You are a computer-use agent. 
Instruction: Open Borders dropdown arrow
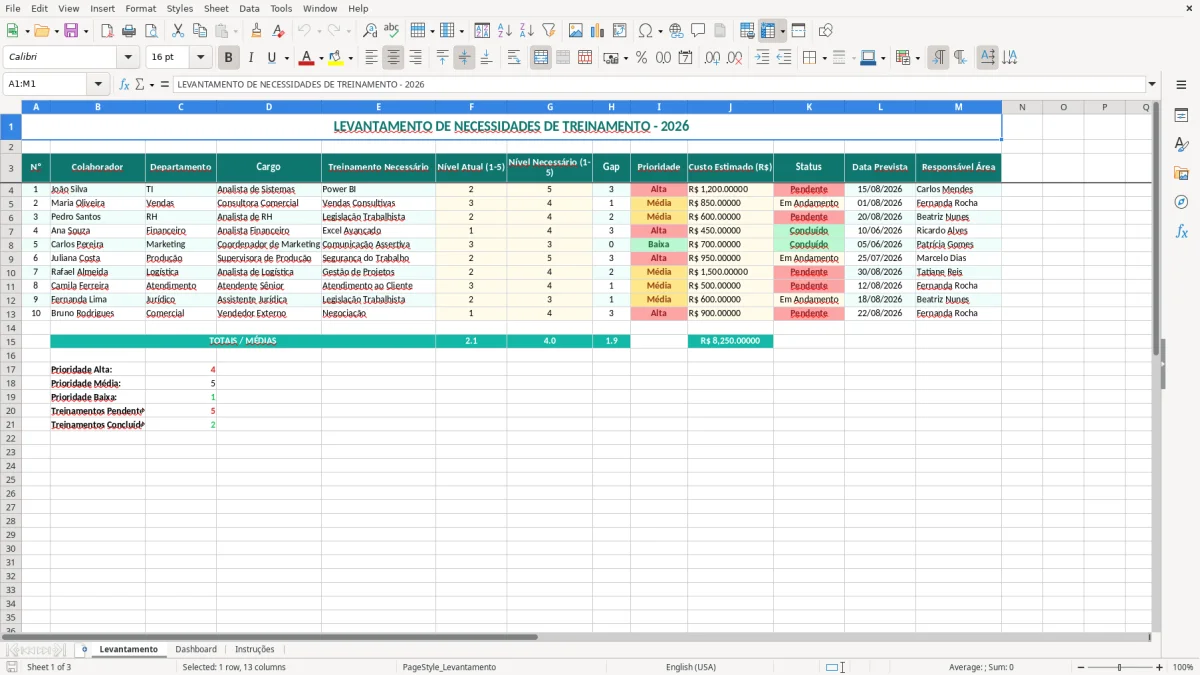click(x=824, y=58)
